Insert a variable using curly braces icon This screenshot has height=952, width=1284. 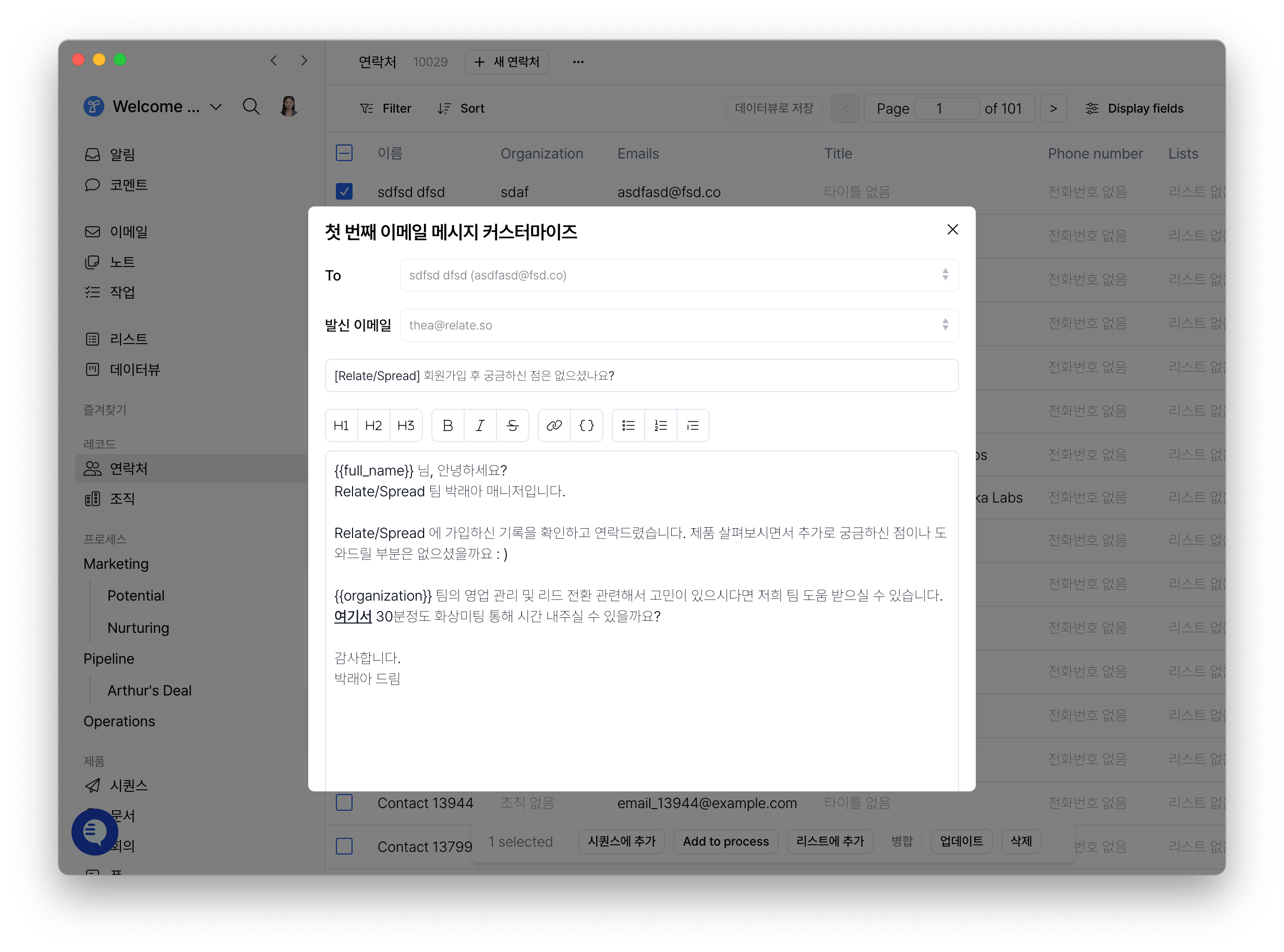pos(587,425)
